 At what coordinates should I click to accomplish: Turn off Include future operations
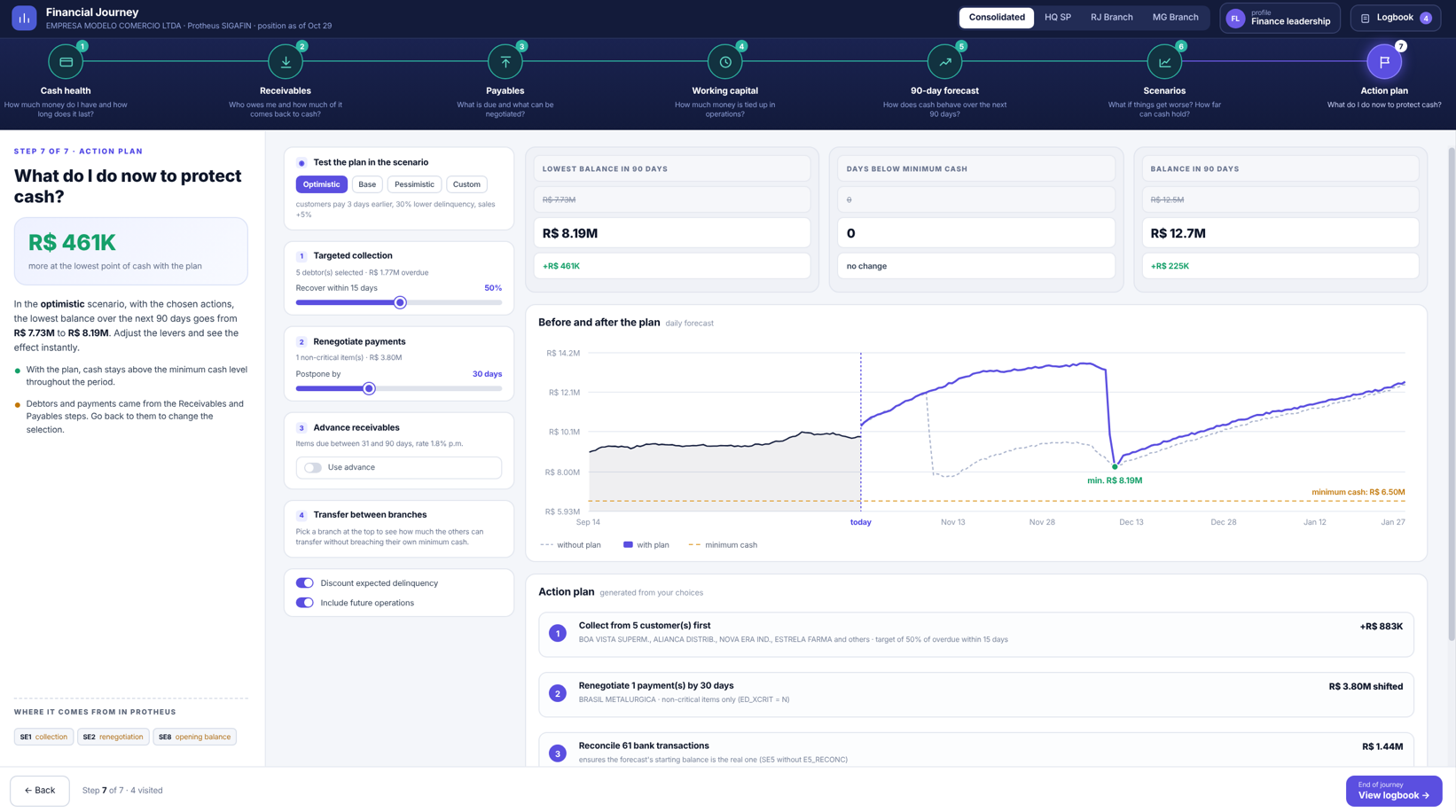coord(305,603)
